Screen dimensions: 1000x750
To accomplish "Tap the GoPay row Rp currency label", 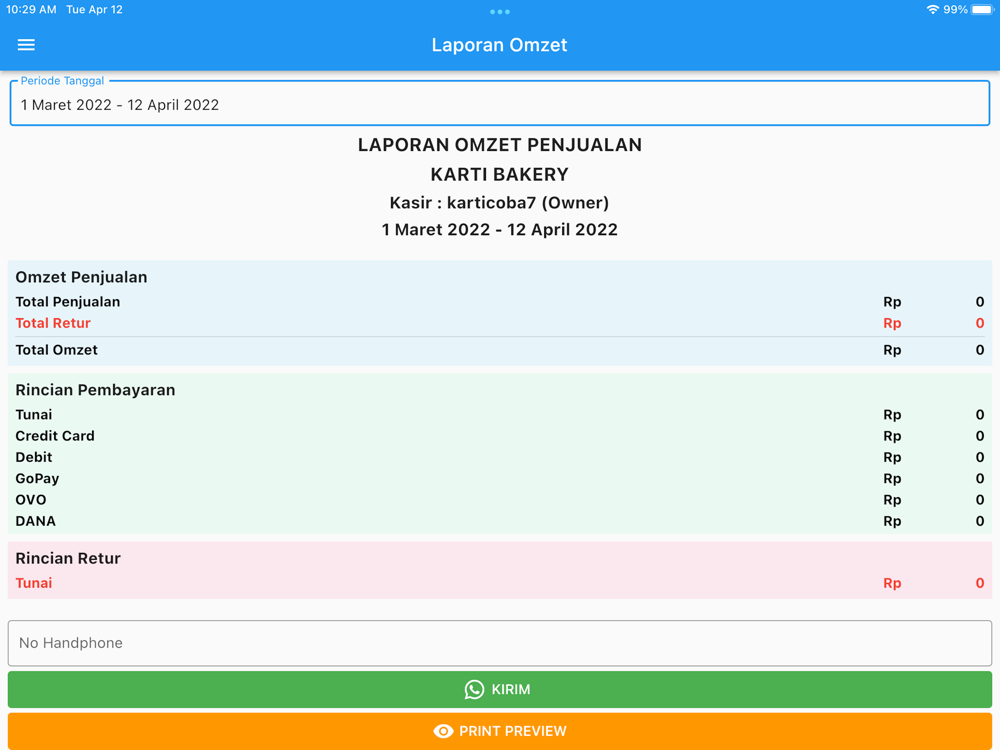I will click(892, 479).
